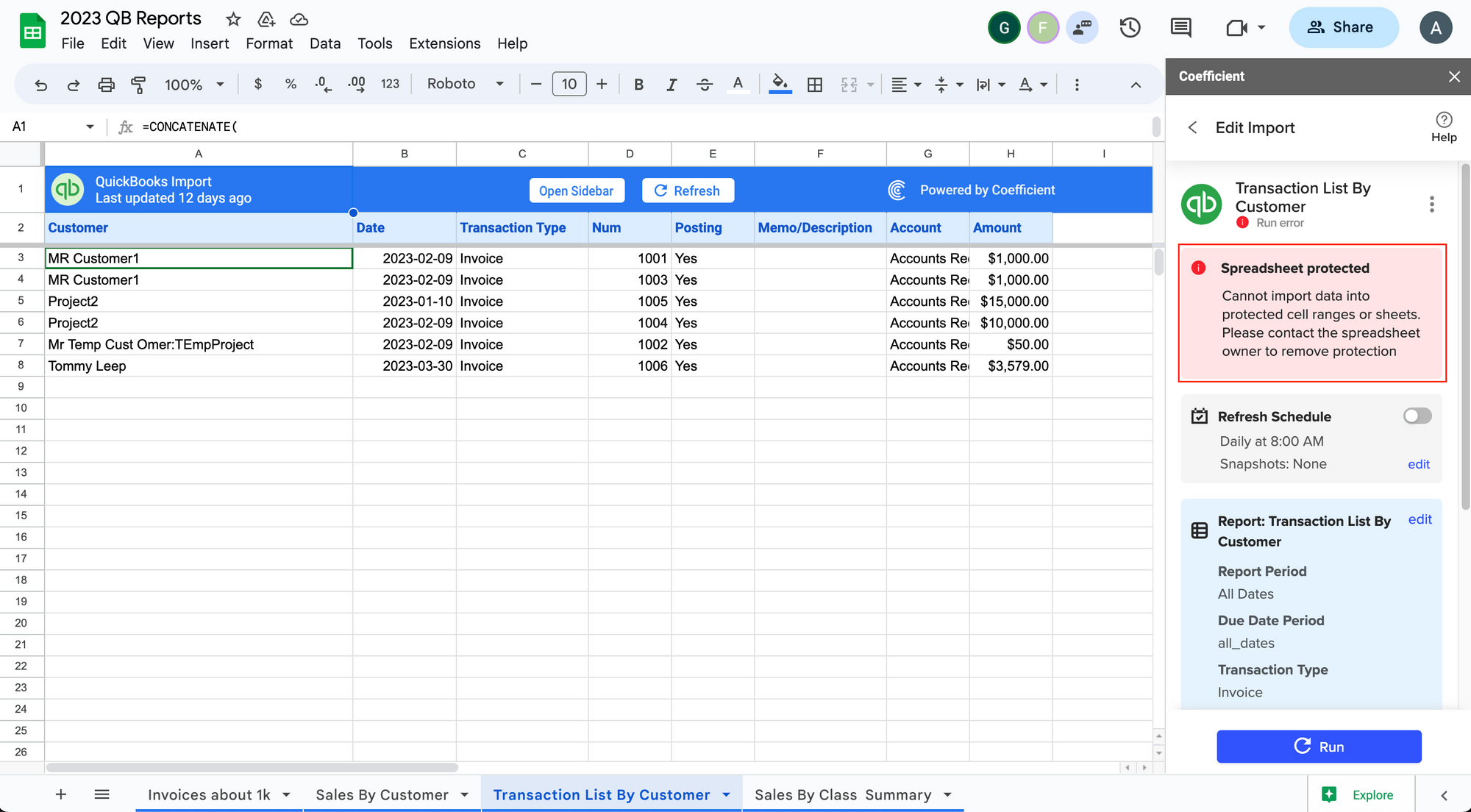Click the Refresh button in sheet header
The width and height of the screenshot is (1471, 812).
688,190
